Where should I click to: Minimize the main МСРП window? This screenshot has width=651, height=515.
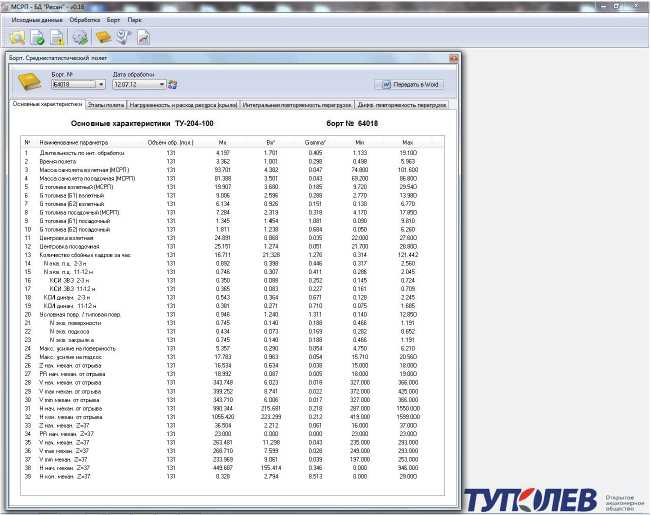604,6
